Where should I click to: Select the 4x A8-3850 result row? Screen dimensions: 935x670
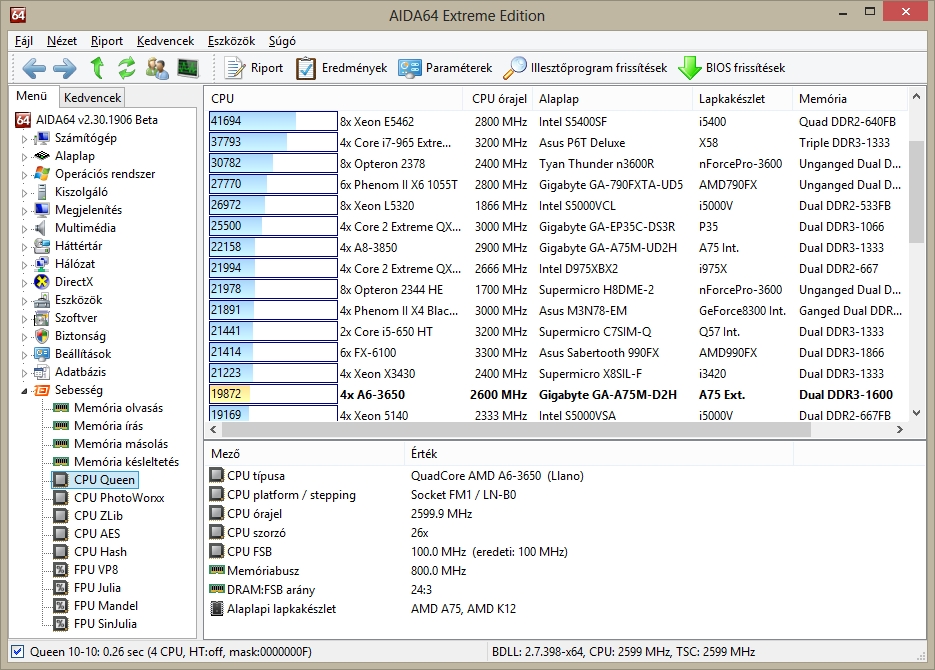click(x=557, y=247)
